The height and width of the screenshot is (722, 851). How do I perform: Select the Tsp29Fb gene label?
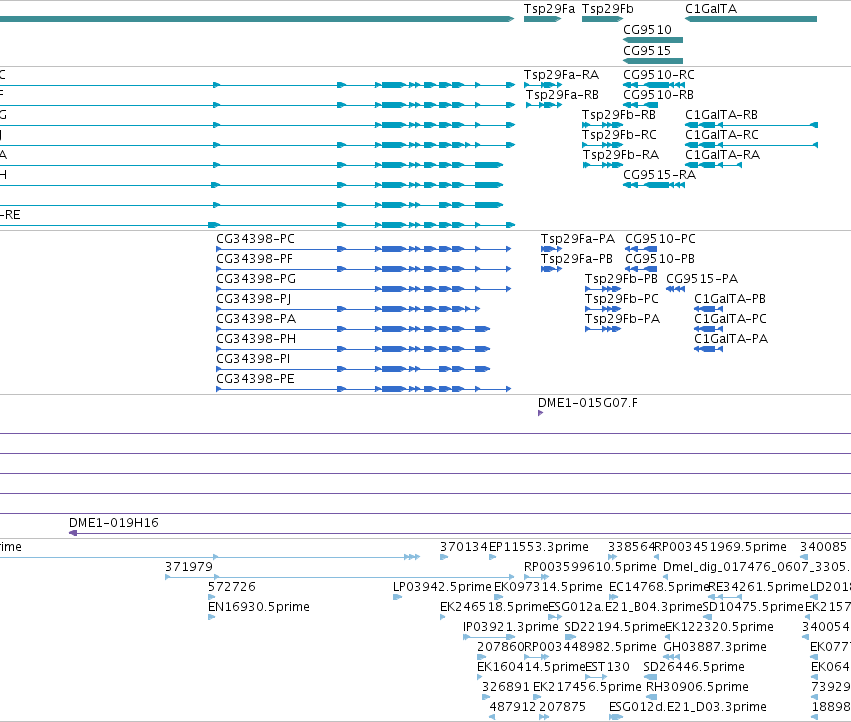(x=607, y=9)
